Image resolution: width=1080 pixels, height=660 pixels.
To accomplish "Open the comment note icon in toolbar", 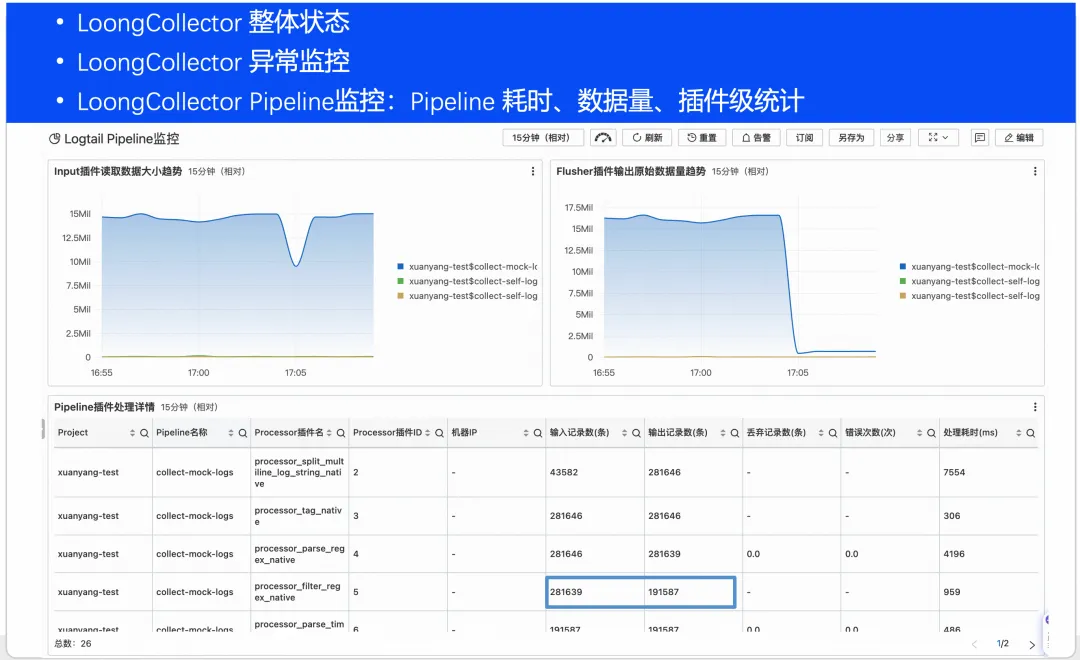I will pos(979,138).
